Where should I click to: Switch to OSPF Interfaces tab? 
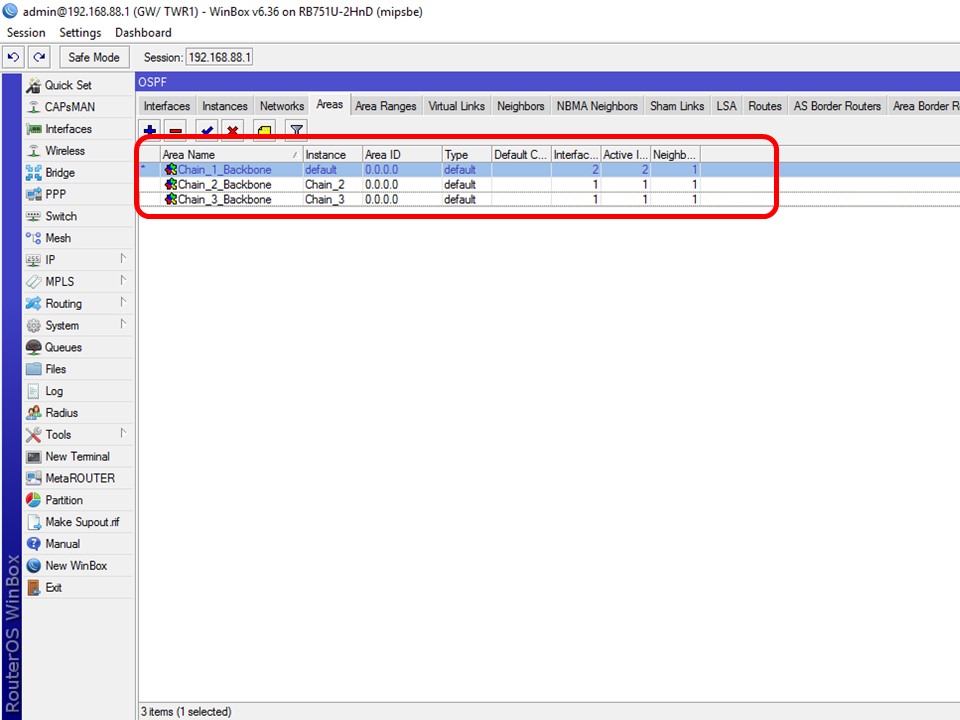point(167,106)
